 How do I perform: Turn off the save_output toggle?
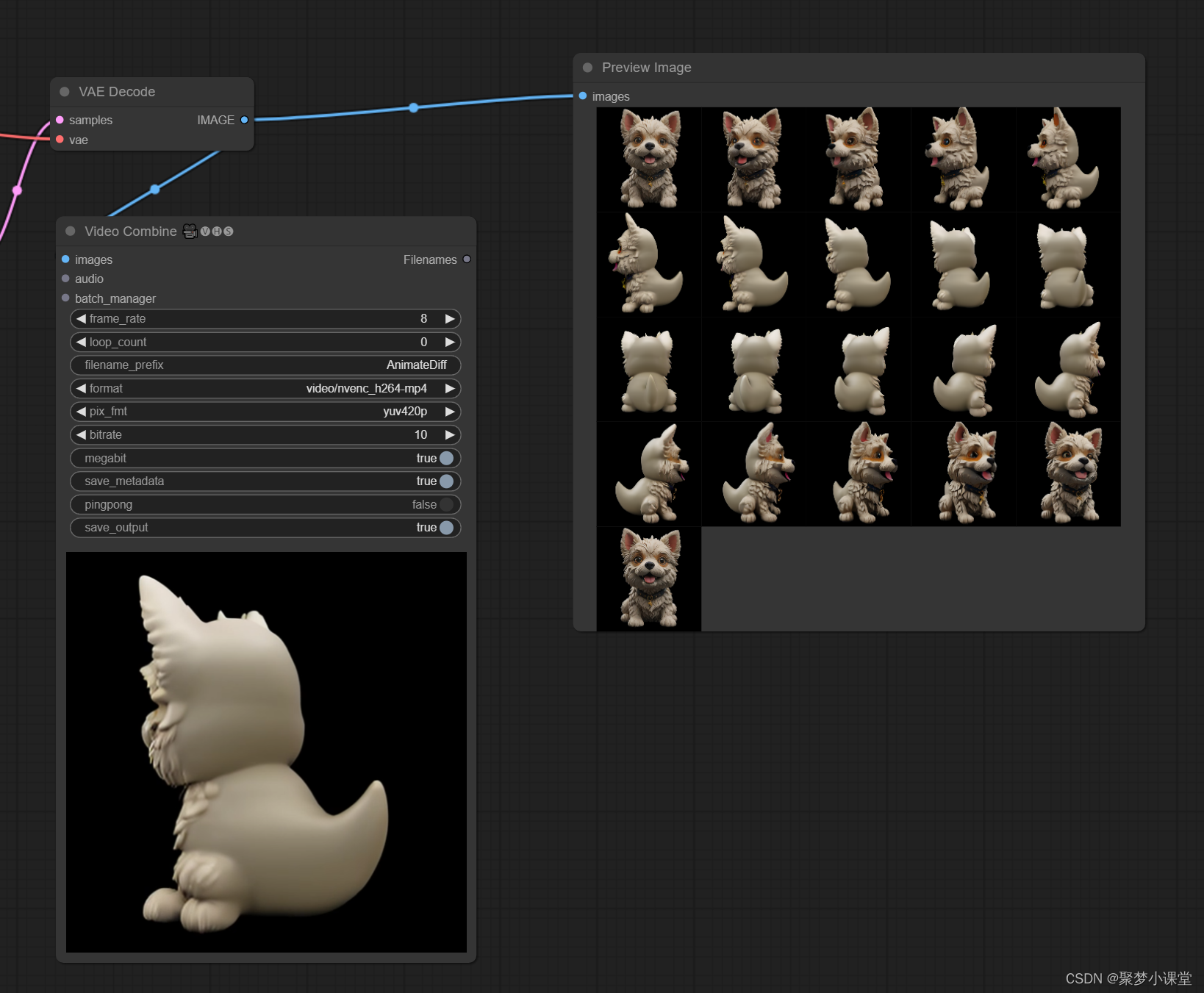(x=447, y=527)
